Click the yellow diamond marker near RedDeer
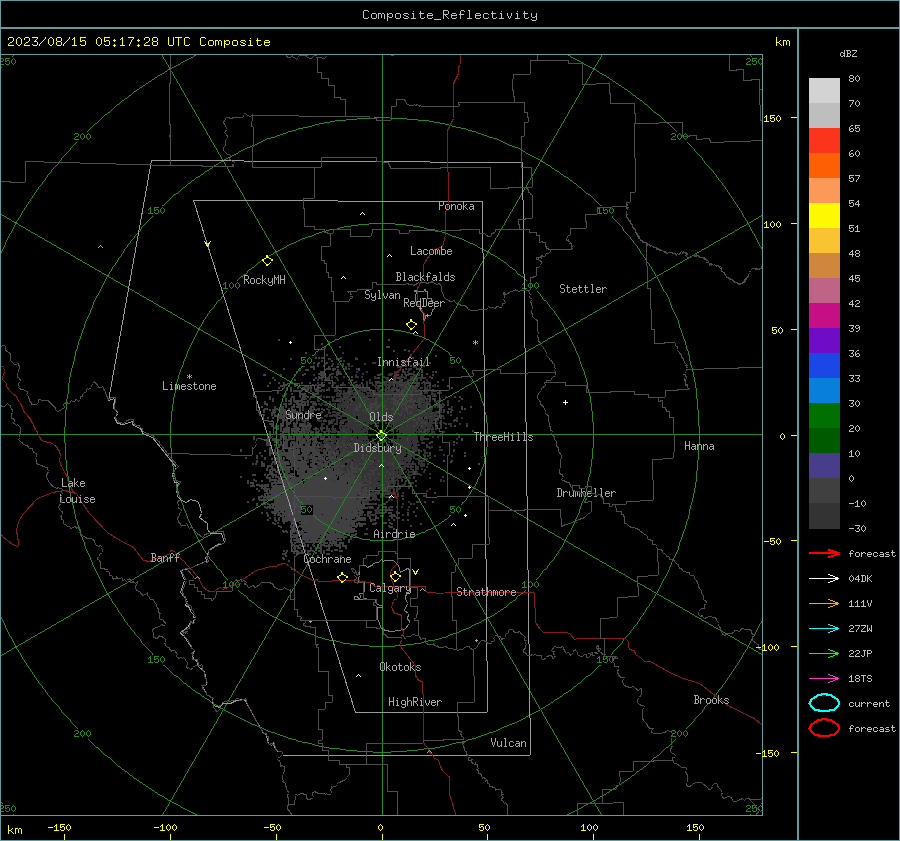This screenshot has height=841, width=900. (411, 325)
